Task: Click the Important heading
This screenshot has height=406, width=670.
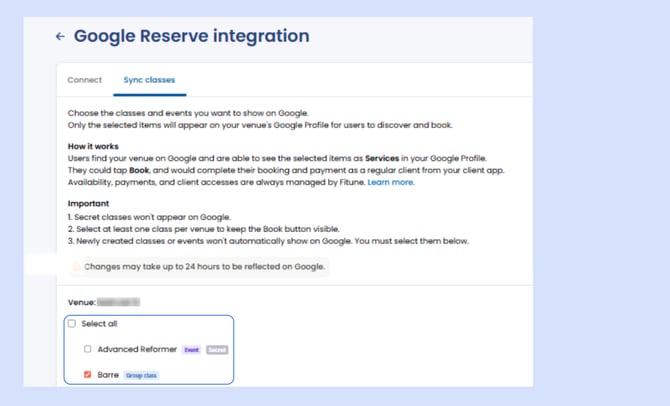Action: point(88,204)
